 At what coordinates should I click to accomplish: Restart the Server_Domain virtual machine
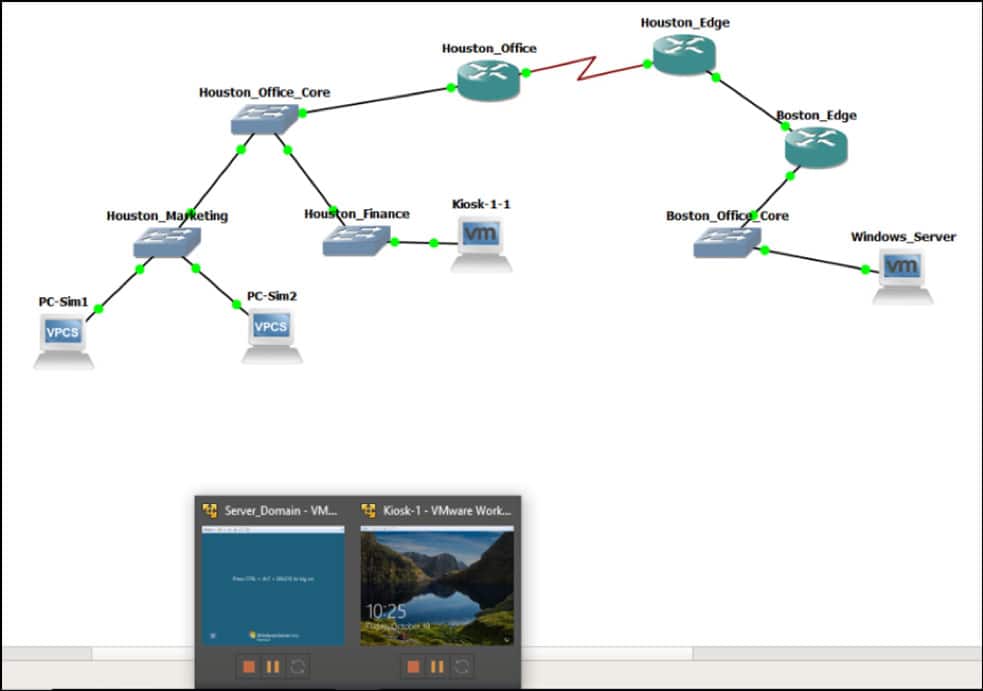click(x=298, y=667)
